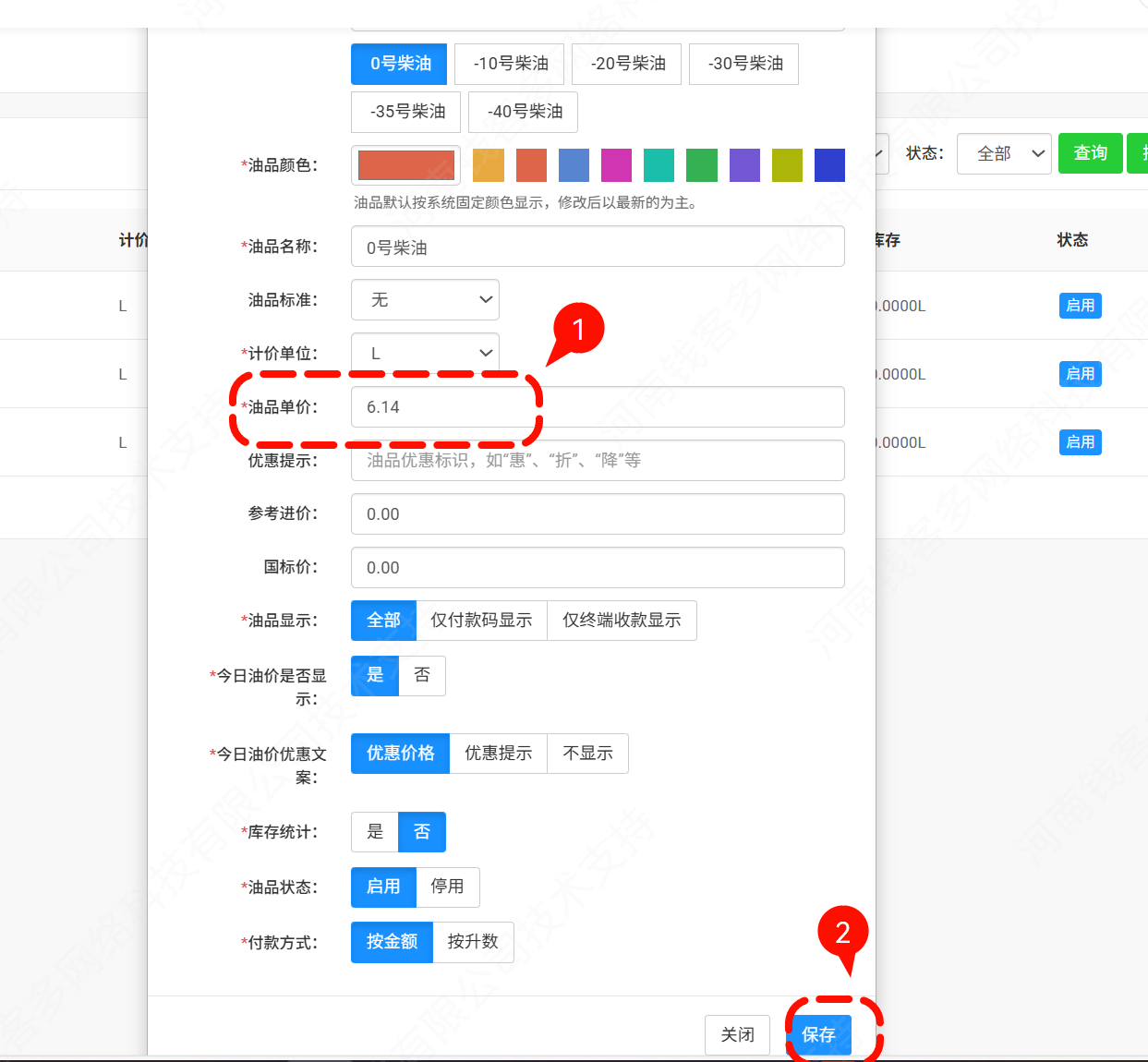The image size is (1148, 1062).
Task: Click 启用 badge in third table row
Action: (x=1080, y=442)
